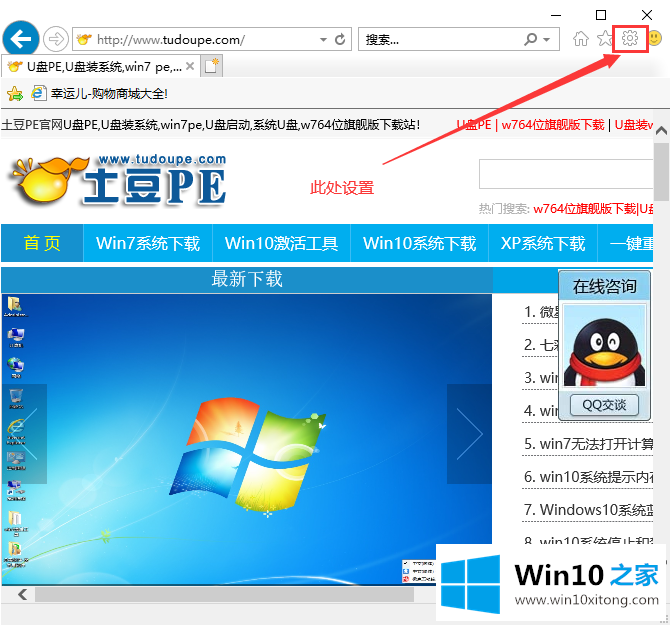Click the horizontal scrollbar left arrow

tap(23, 594)
